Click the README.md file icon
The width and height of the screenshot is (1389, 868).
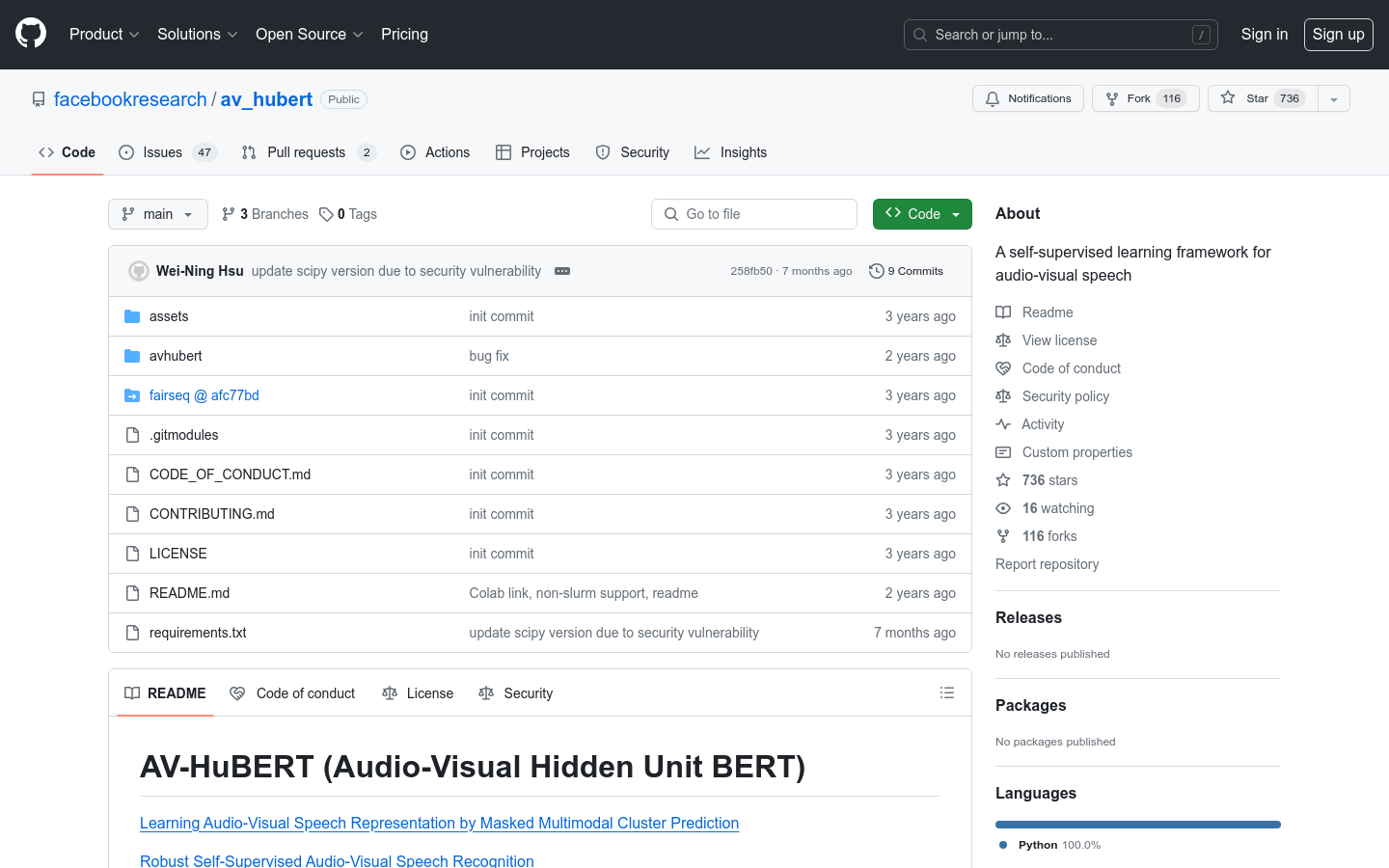pyautogui.click(x=132, y=593)
